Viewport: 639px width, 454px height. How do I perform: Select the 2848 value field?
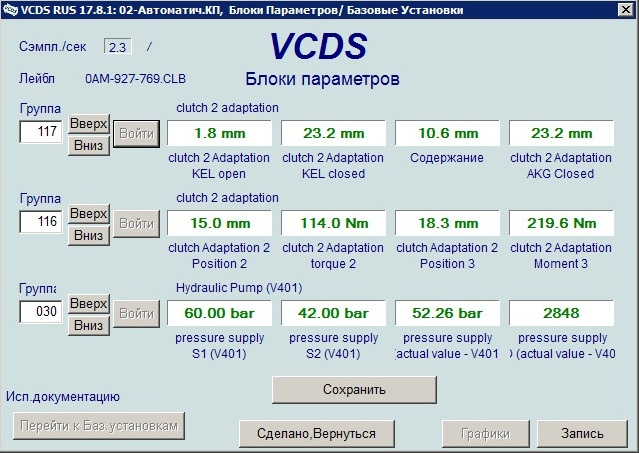point(561,313)
